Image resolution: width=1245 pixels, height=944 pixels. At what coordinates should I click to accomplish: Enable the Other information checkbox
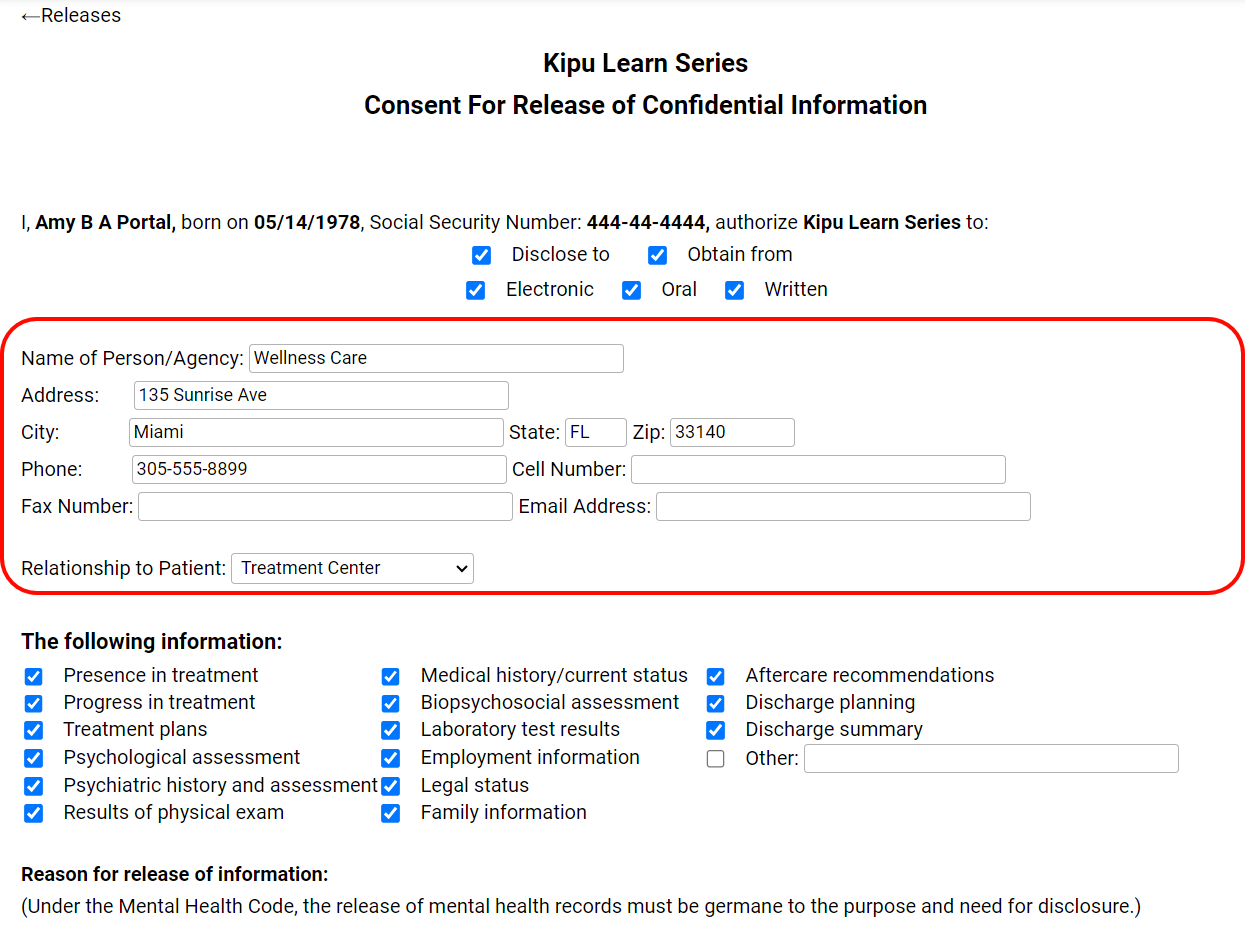point(715,759)
